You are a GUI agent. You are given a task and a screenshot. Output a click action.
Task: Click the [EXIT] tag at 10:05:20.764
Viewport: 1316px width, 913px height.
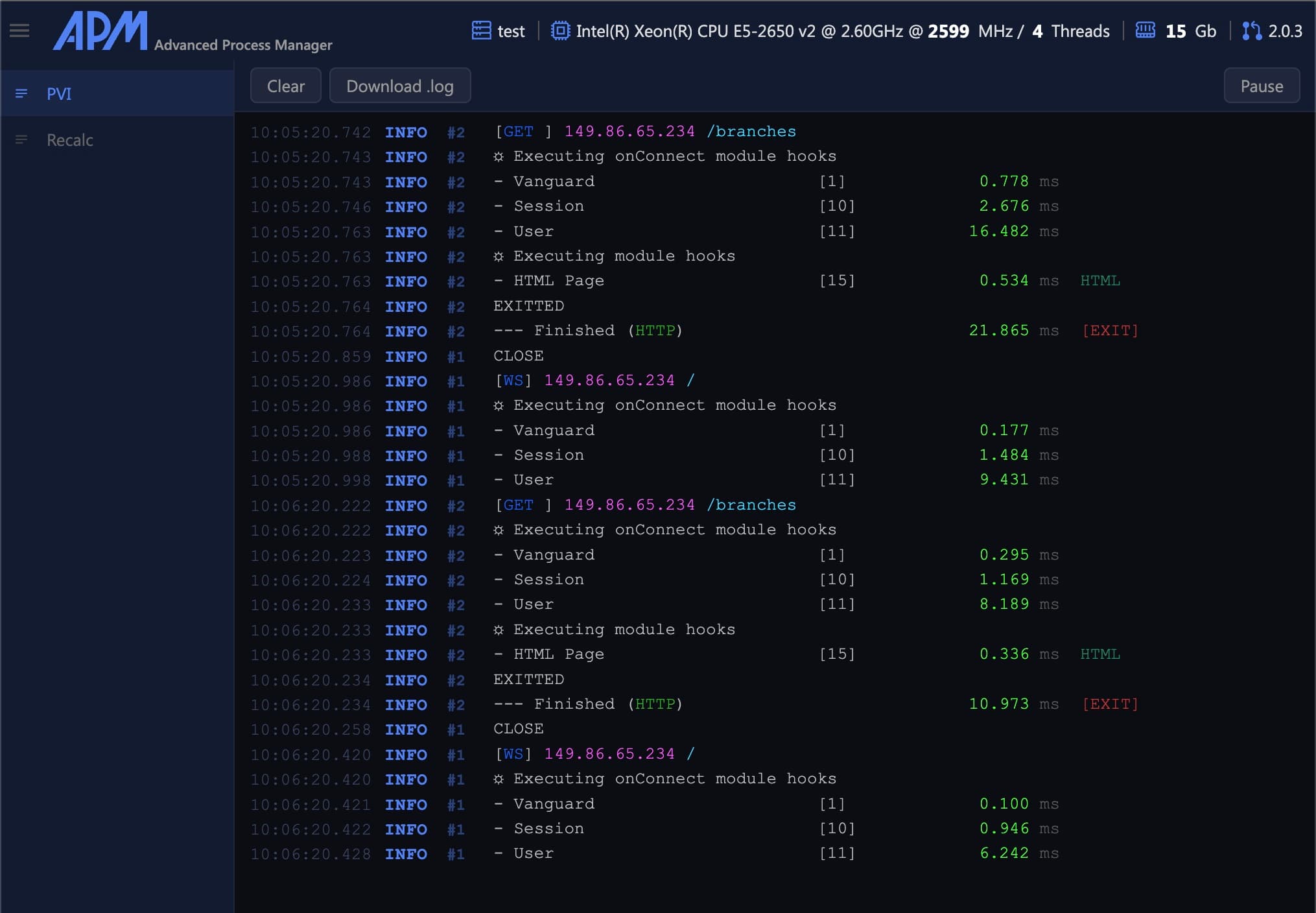coord(1110,331)
